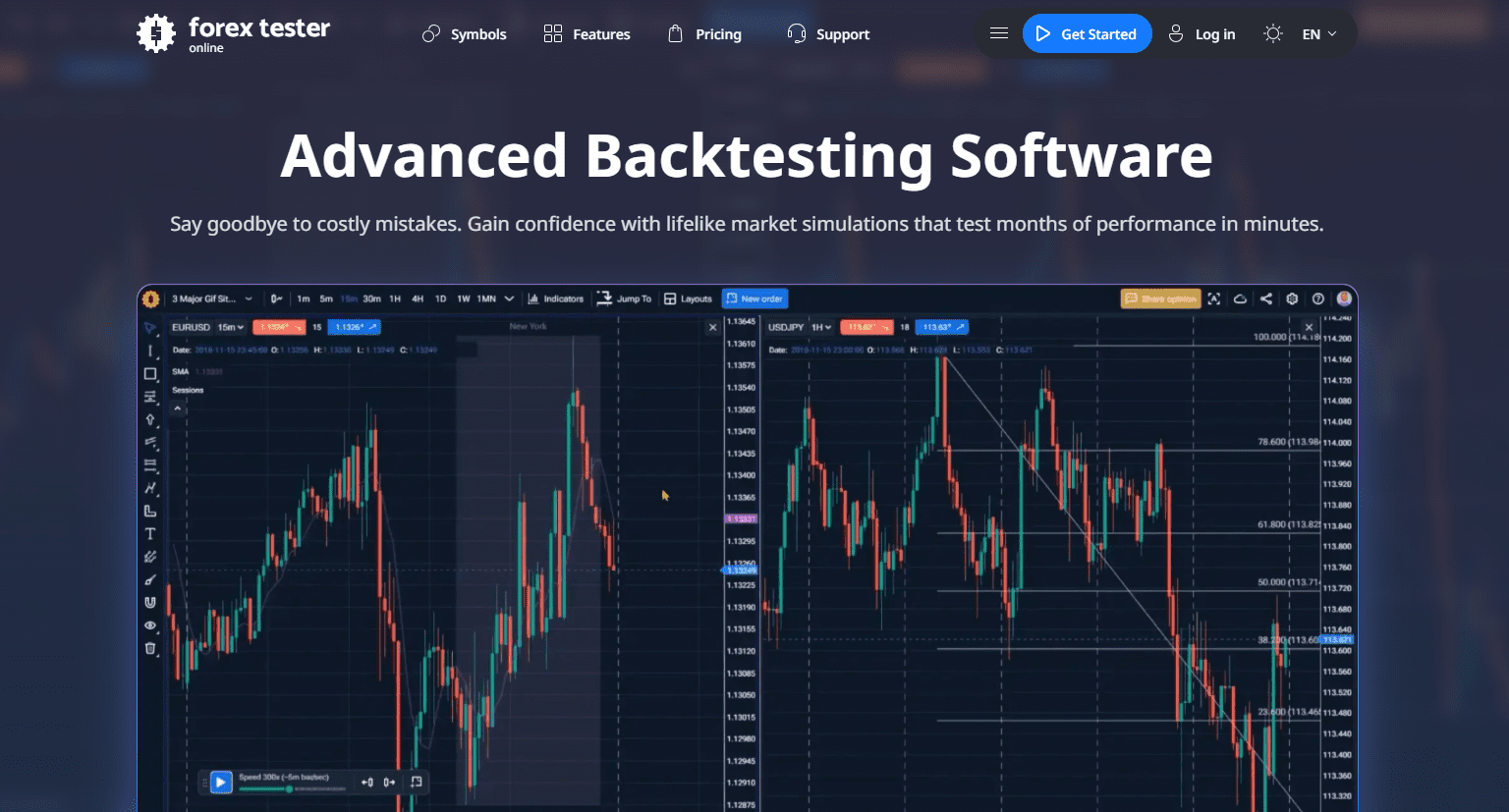Toggle the magnet snap tool
The height and width of the screenshot is (812, 1509).
pyautogui.click(x=150, y=603)
